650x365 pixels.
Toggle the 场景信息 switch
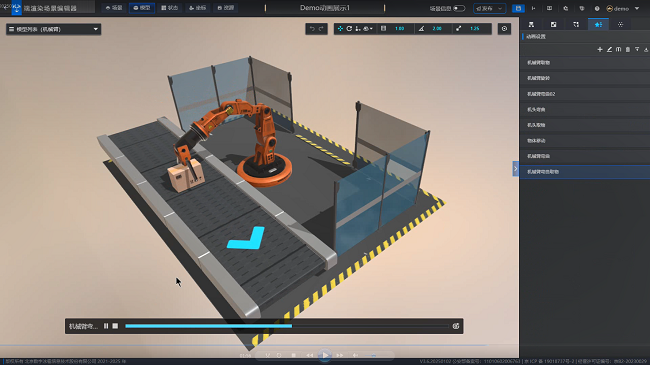[x=459, y=8]
